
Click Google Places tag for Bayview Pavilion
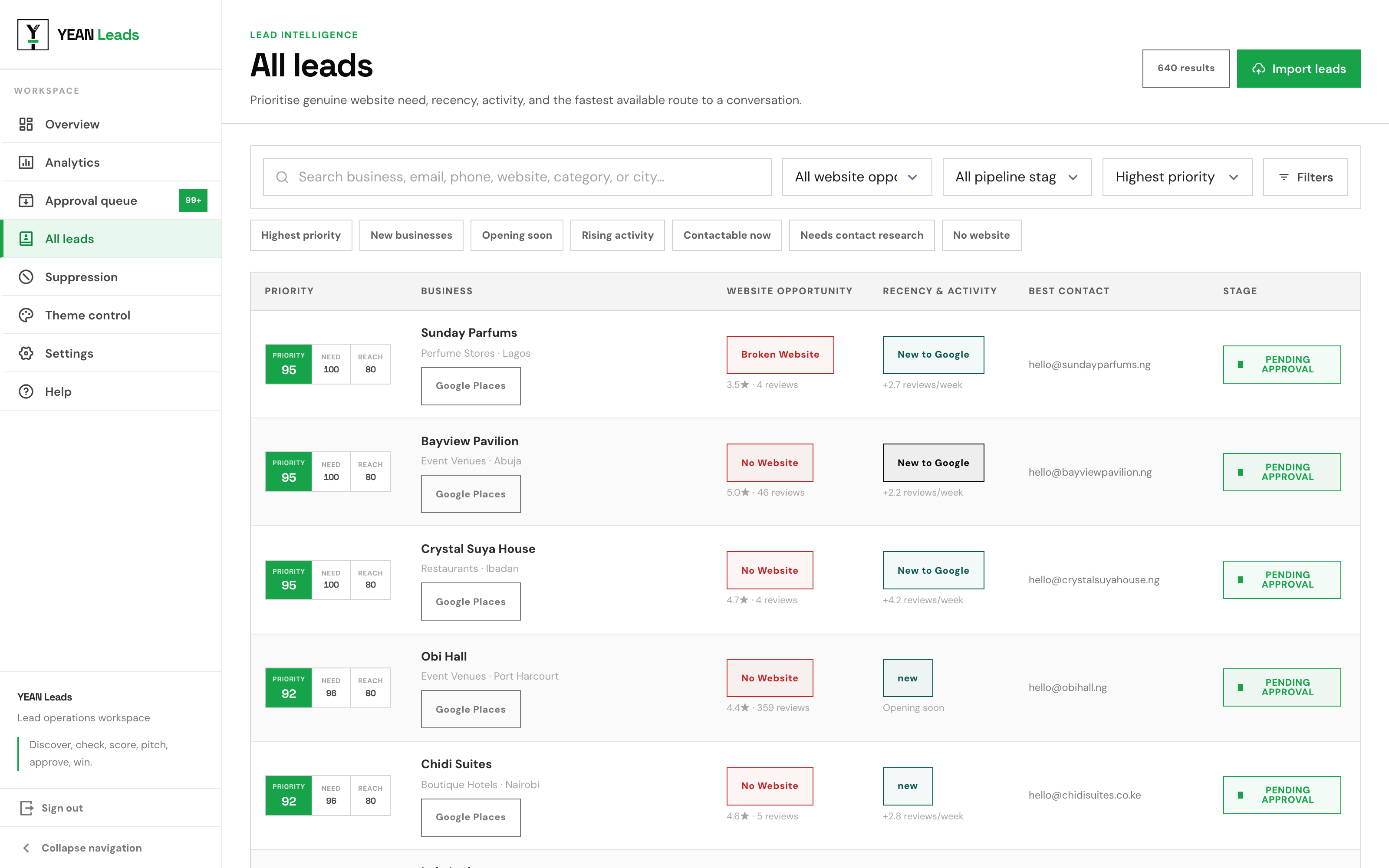tap(471, 494)
